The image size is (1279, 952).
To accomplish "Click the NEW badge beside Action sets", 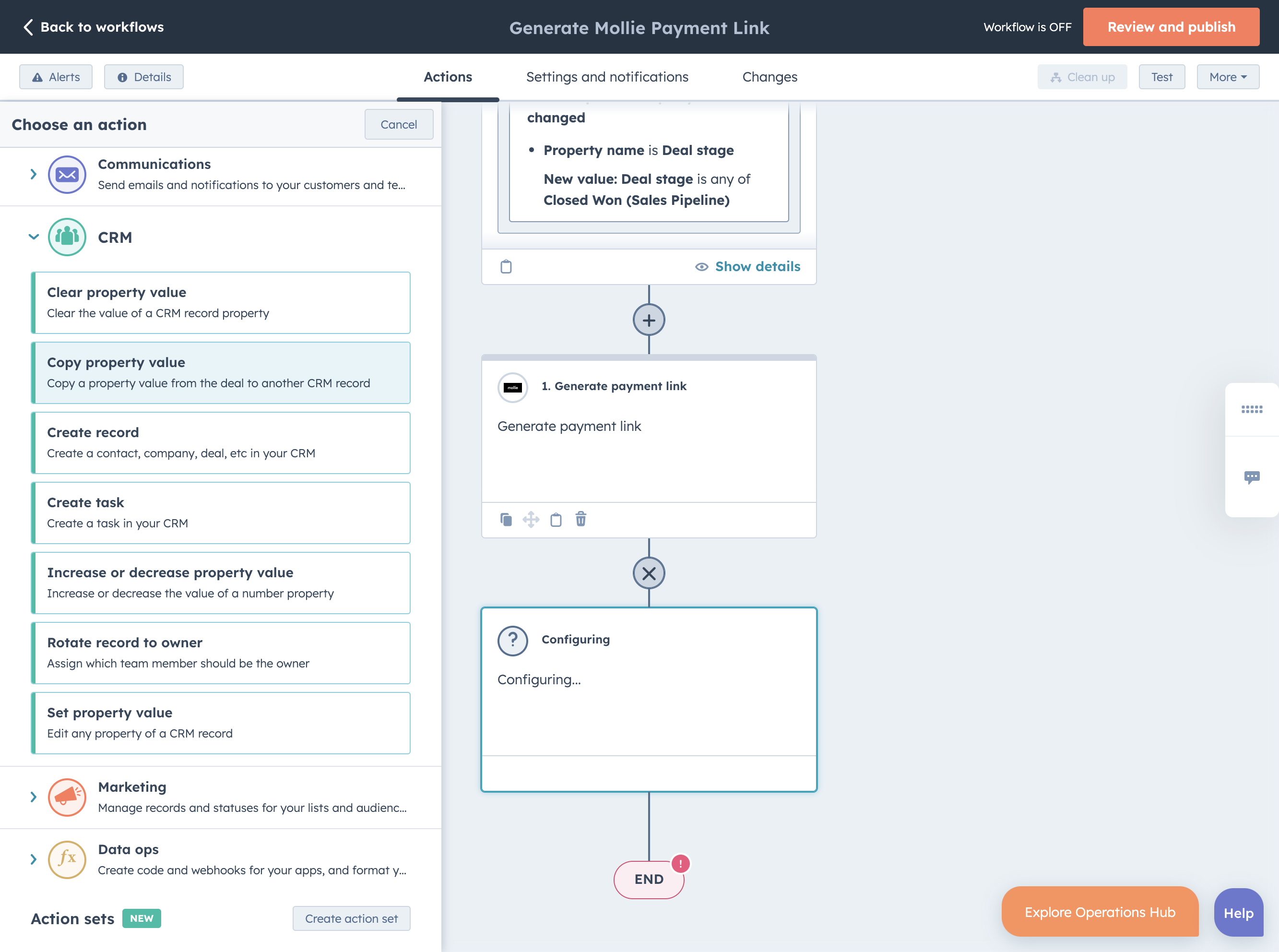I will tap(141, 918).
